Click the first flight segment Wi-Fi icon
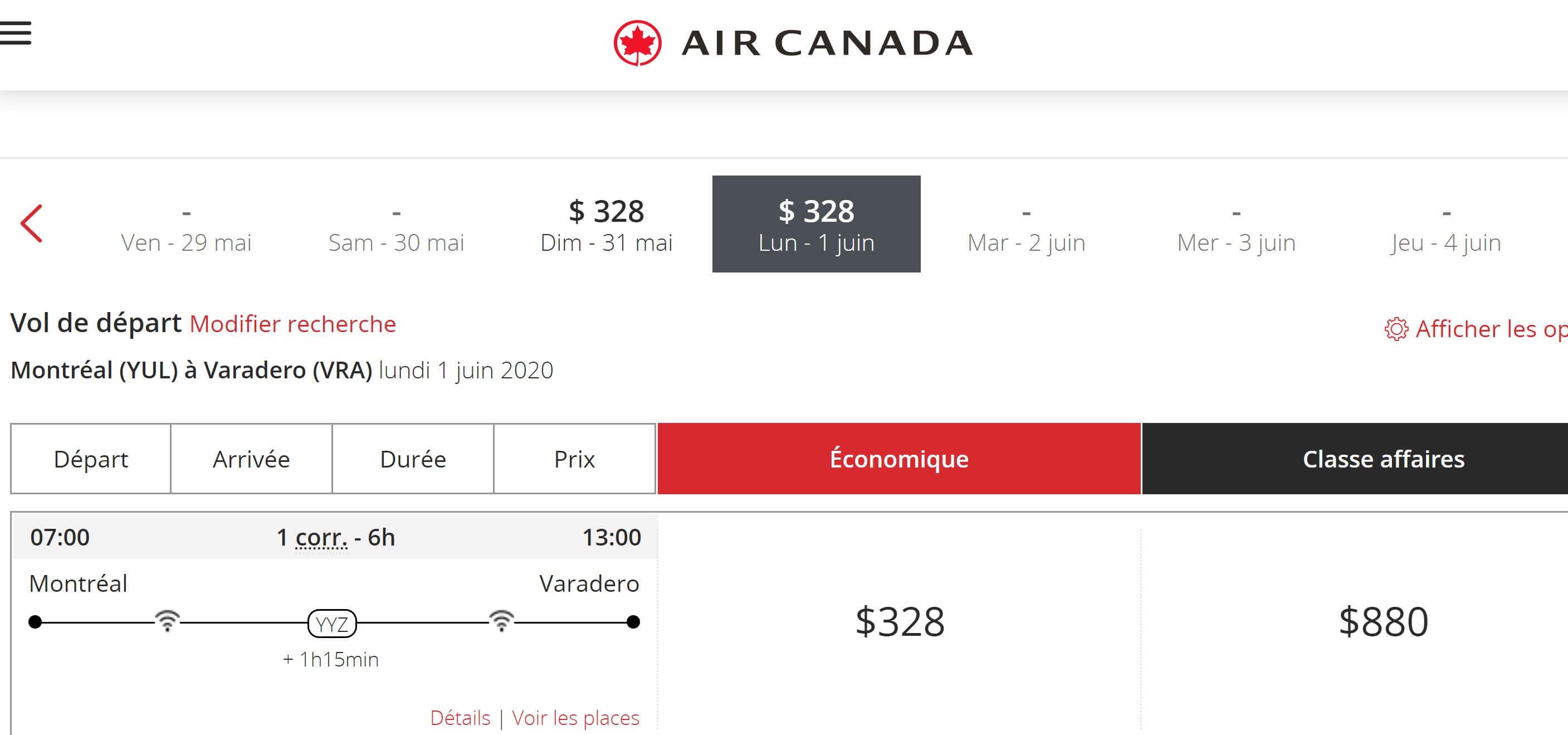Viewport: 1568px width, 735px height. pyautogui.click(x=168, y=621)
